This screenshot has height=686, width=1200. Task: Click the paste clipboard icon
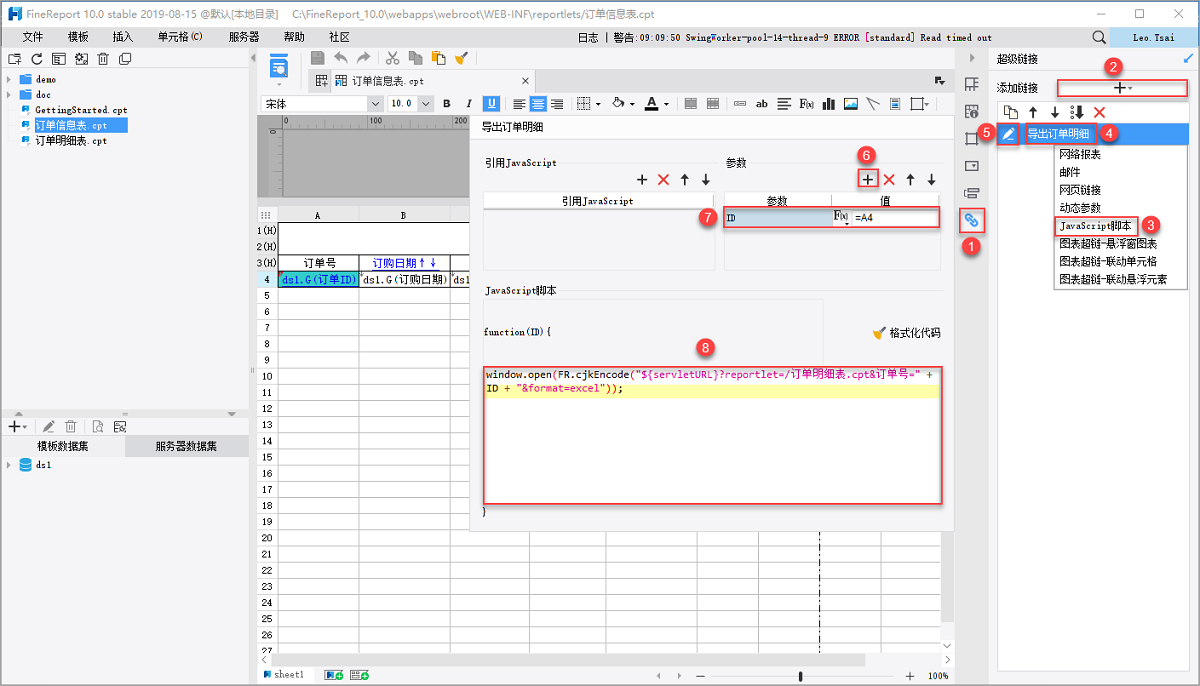tap(438, 59)
